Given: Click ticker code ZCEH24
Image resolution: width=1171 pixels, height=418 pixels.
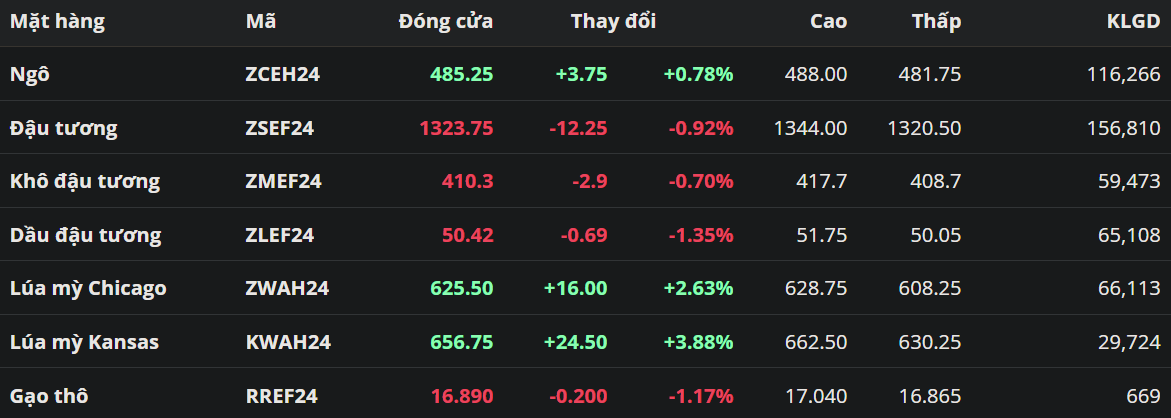Looking at the screenshot, I should [282, 74].
